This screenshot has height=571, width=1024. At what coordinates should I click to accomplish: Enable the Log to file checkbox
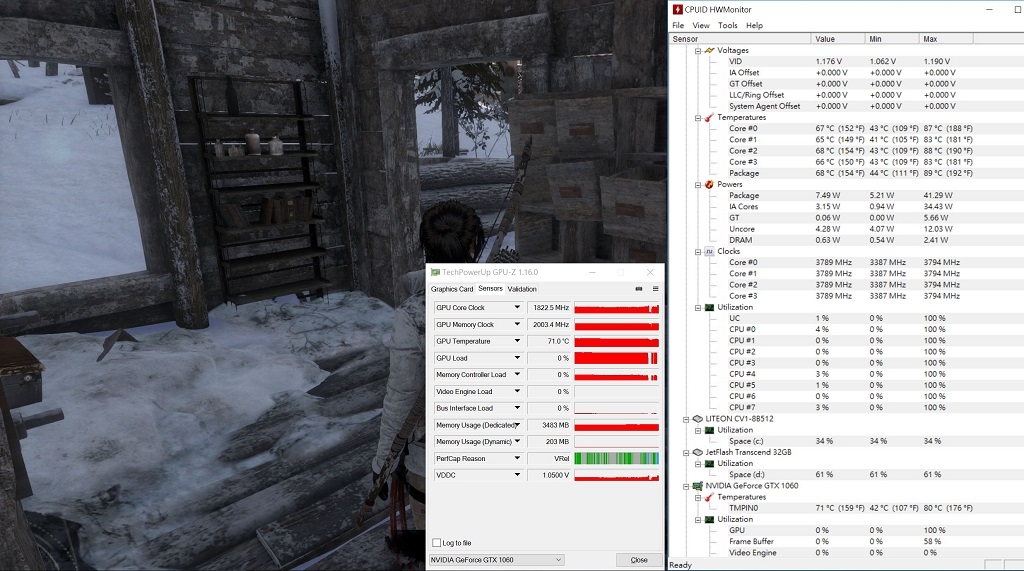(436, 543)
